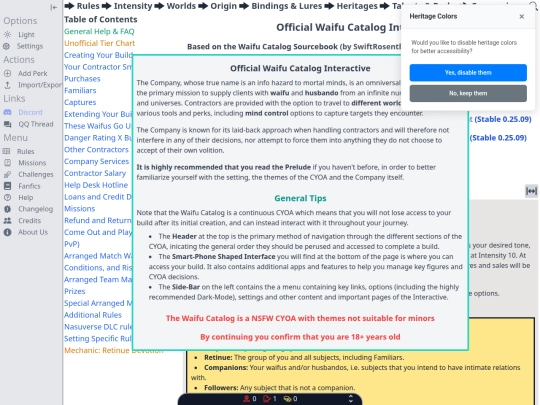Click No, keep them button
The height and width of the screenshot is (405, 540).
(x=468, y=93)
